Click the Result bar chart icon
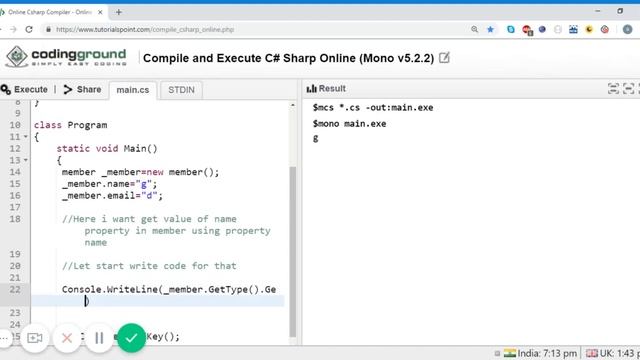 [311, 89]
